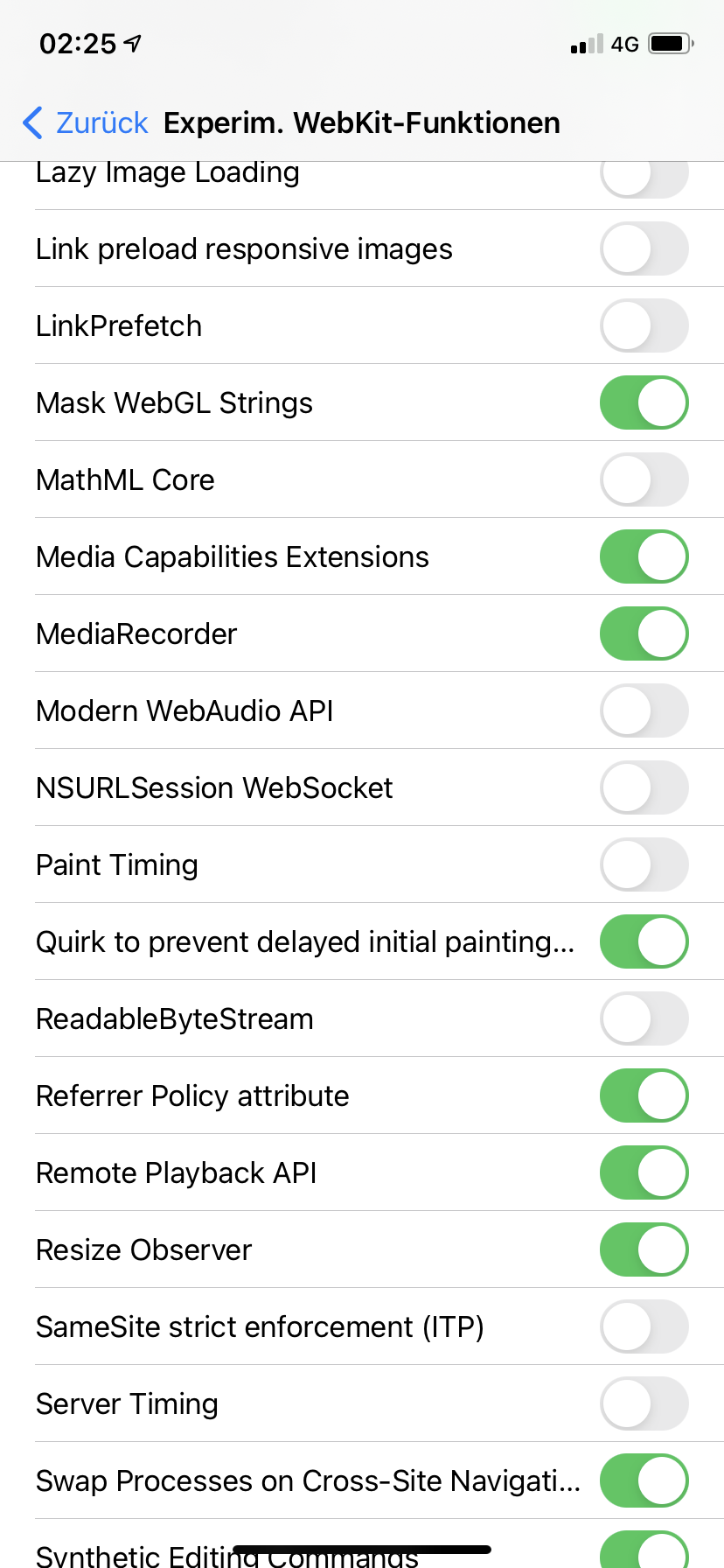This screenshot has height=1568, width=724.
Task: Disable the Remote Playback API switch
Action: (644, 1172)
